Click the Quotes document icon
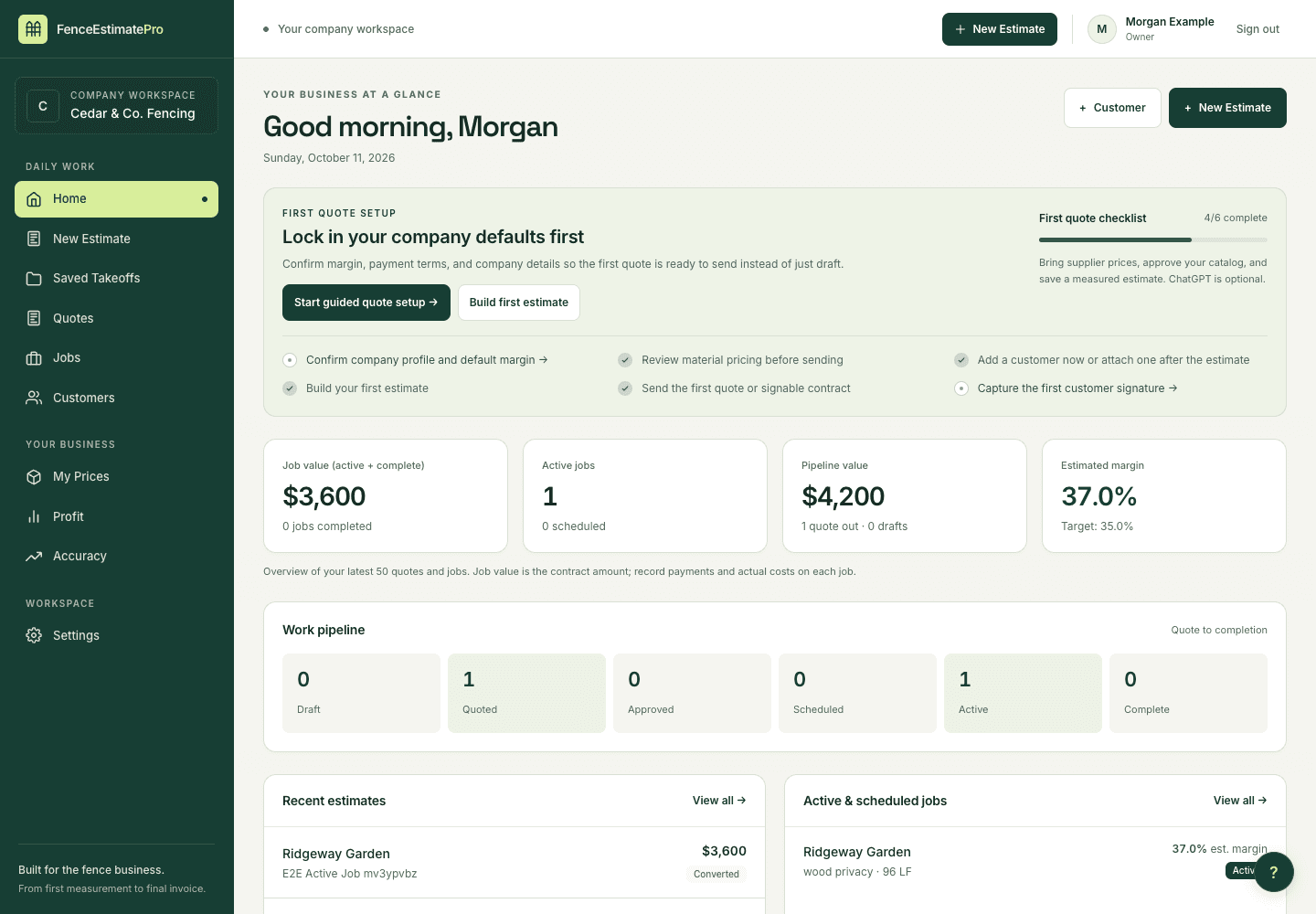This screenshot has width=1316, height=914. [x=34, y=318]
